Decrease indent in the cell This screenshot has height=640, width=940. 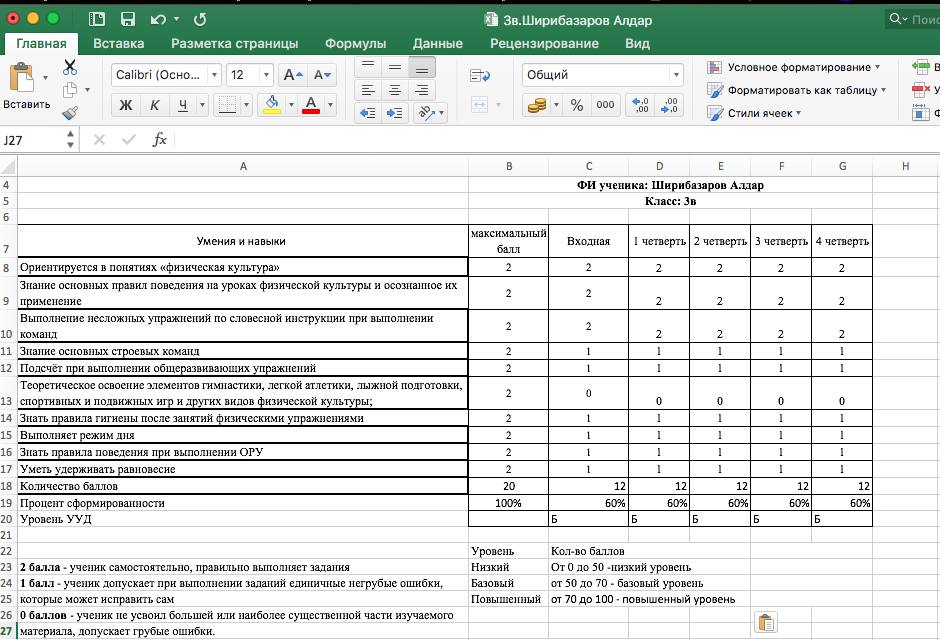(368, 113)
